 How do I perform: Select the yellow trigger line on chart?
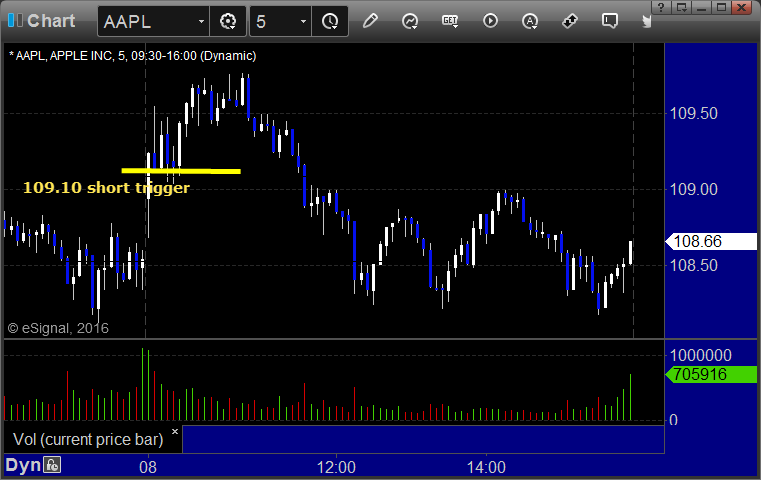pyautogui.click(x=181, y=171)
